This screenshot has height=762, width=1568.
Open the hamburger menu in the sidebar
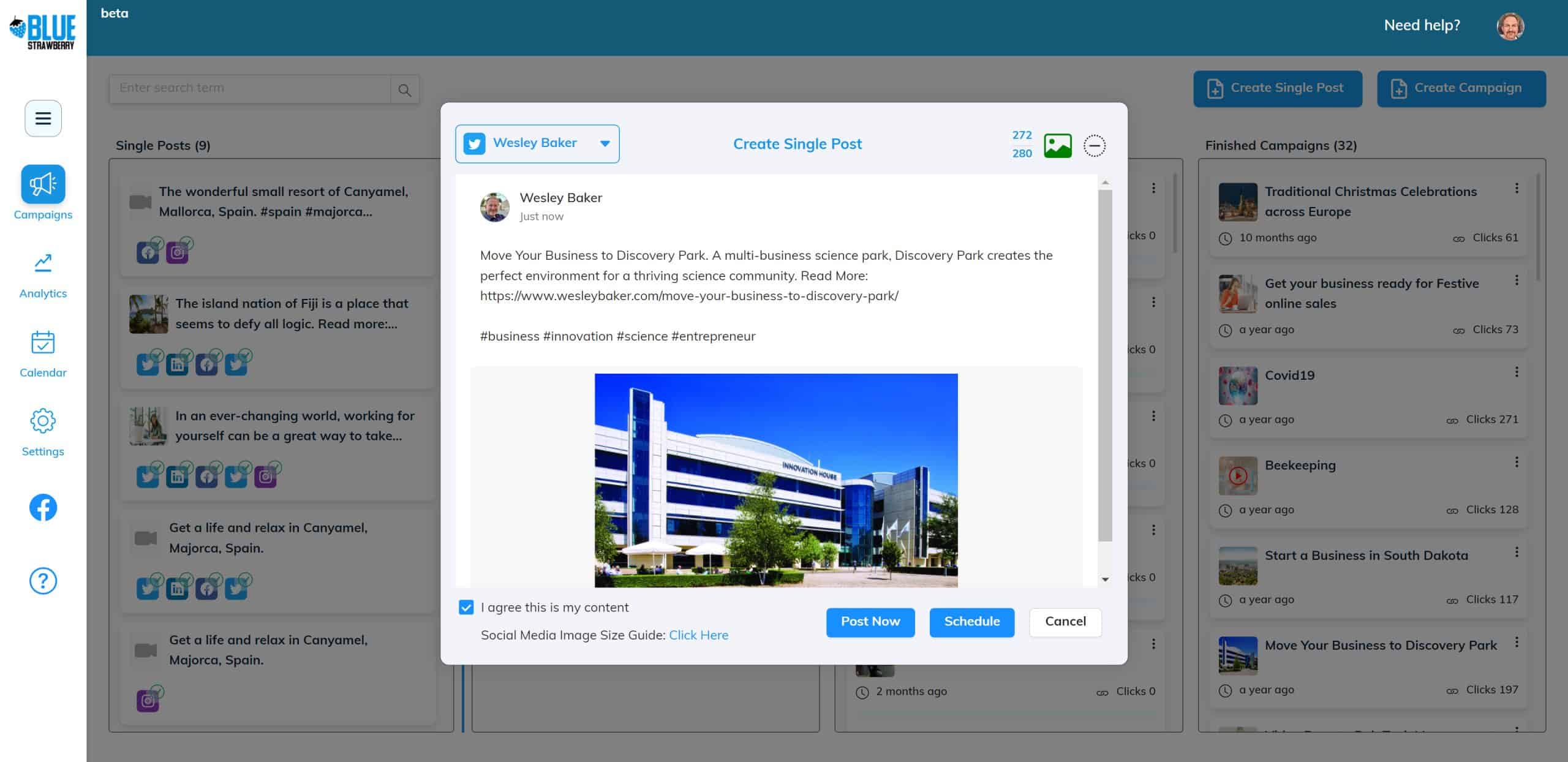coord(43,118)
